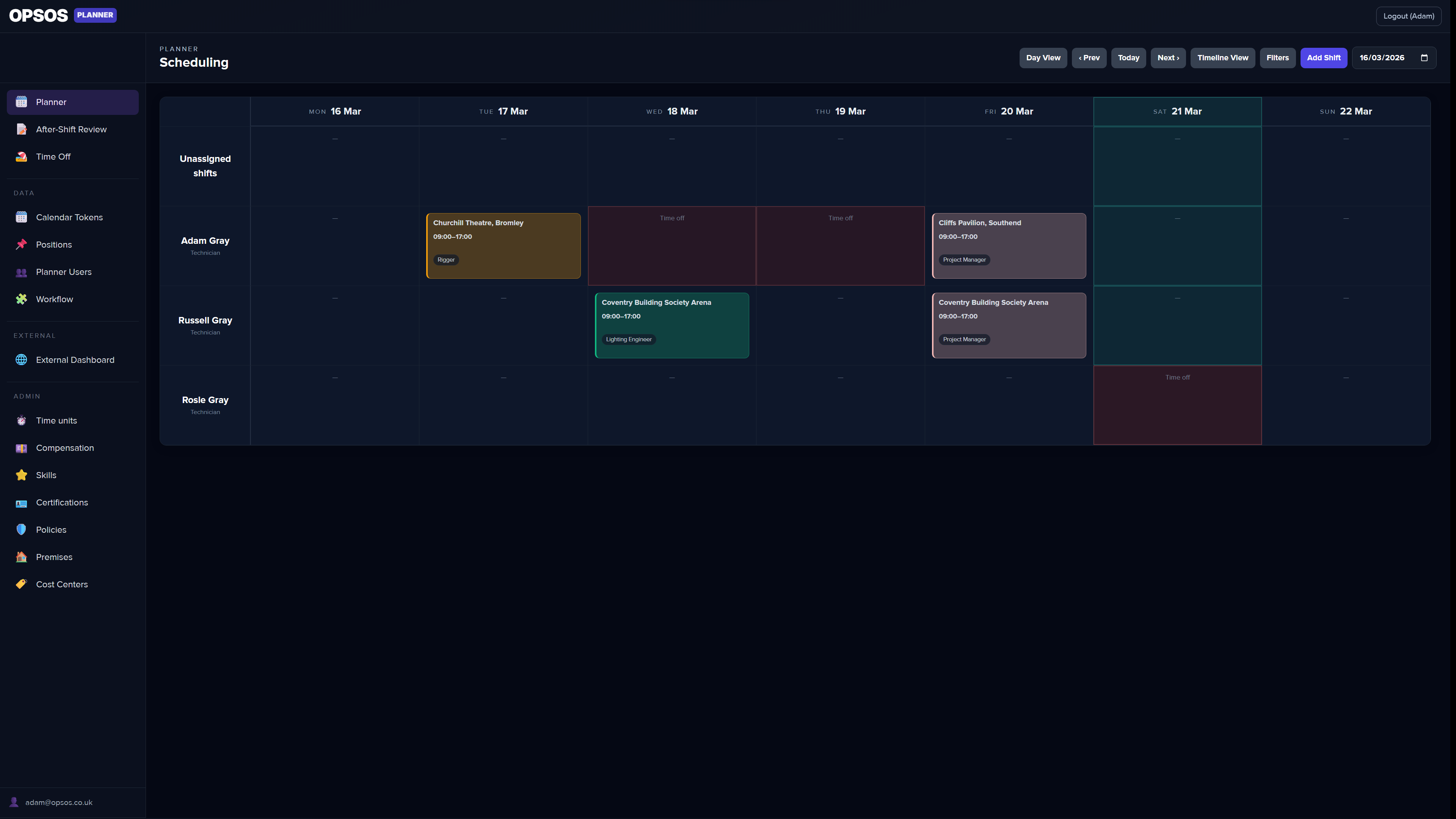Open the date picker calendar control
This screenshot has height=819, width=1456.
click(x=1425, y=58)
